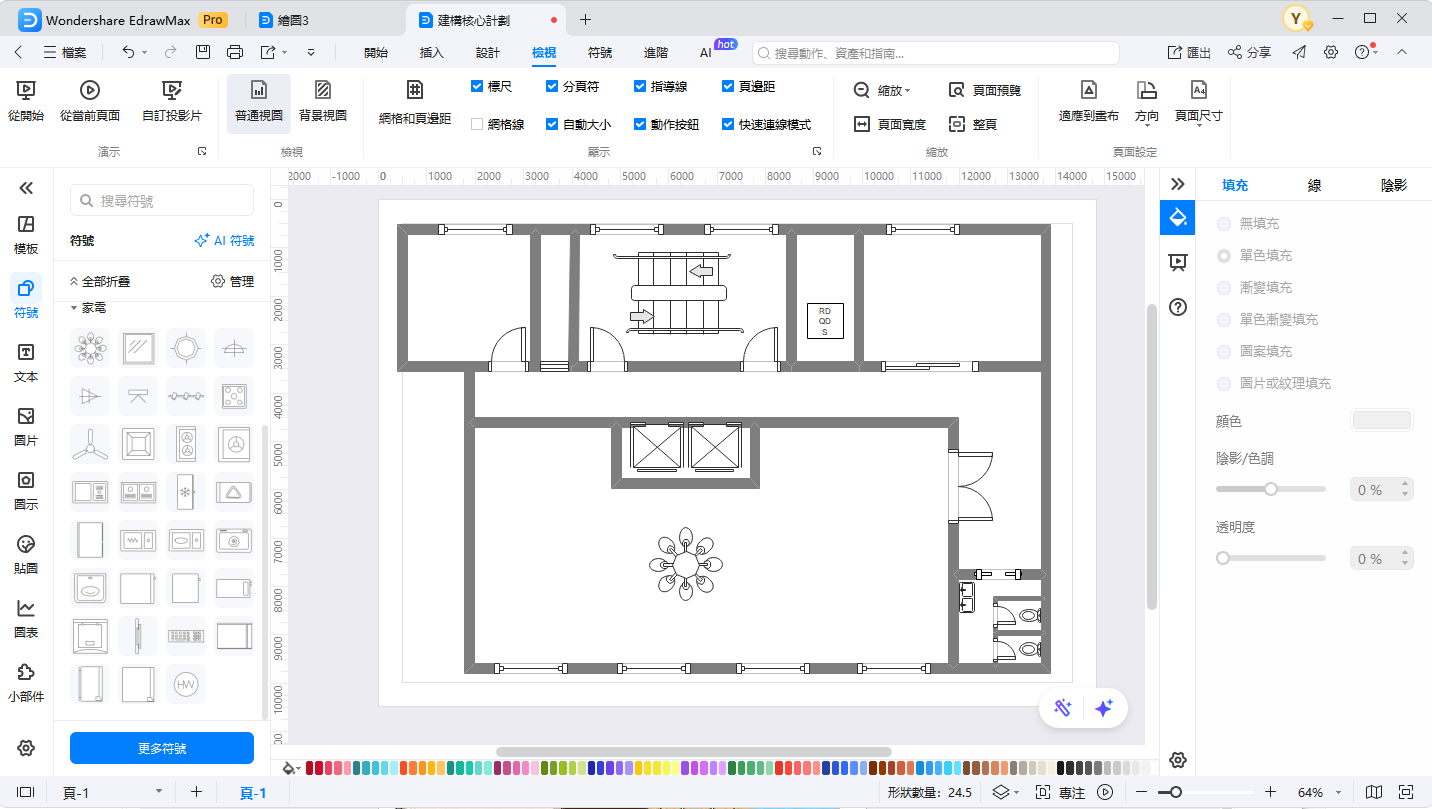
Task: Click the 小部件 widgets sidebar icon
Action: (26, 681)
